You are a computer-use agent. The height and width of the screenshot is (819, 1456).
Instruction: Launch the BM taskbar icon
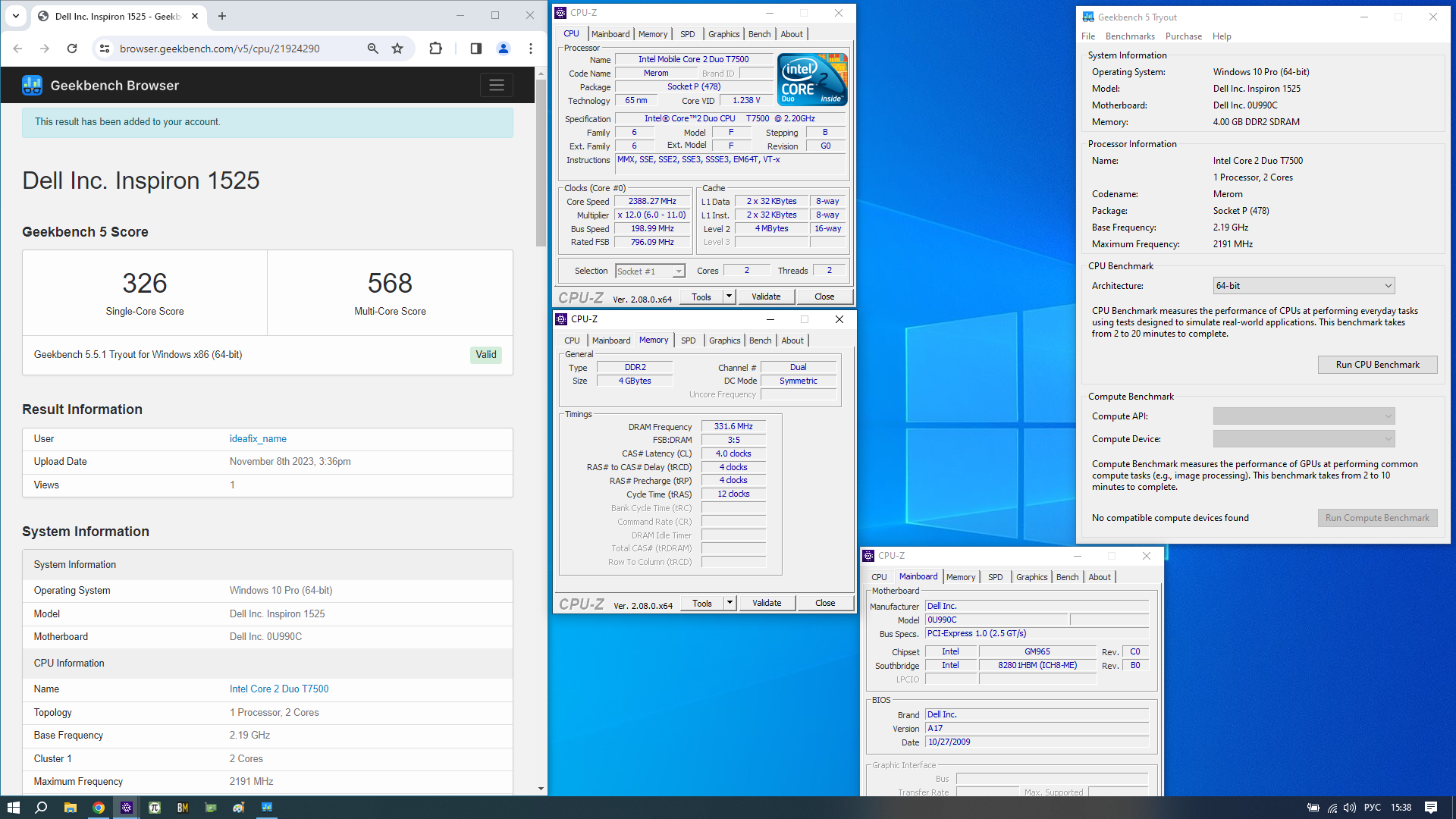[183, 808]
